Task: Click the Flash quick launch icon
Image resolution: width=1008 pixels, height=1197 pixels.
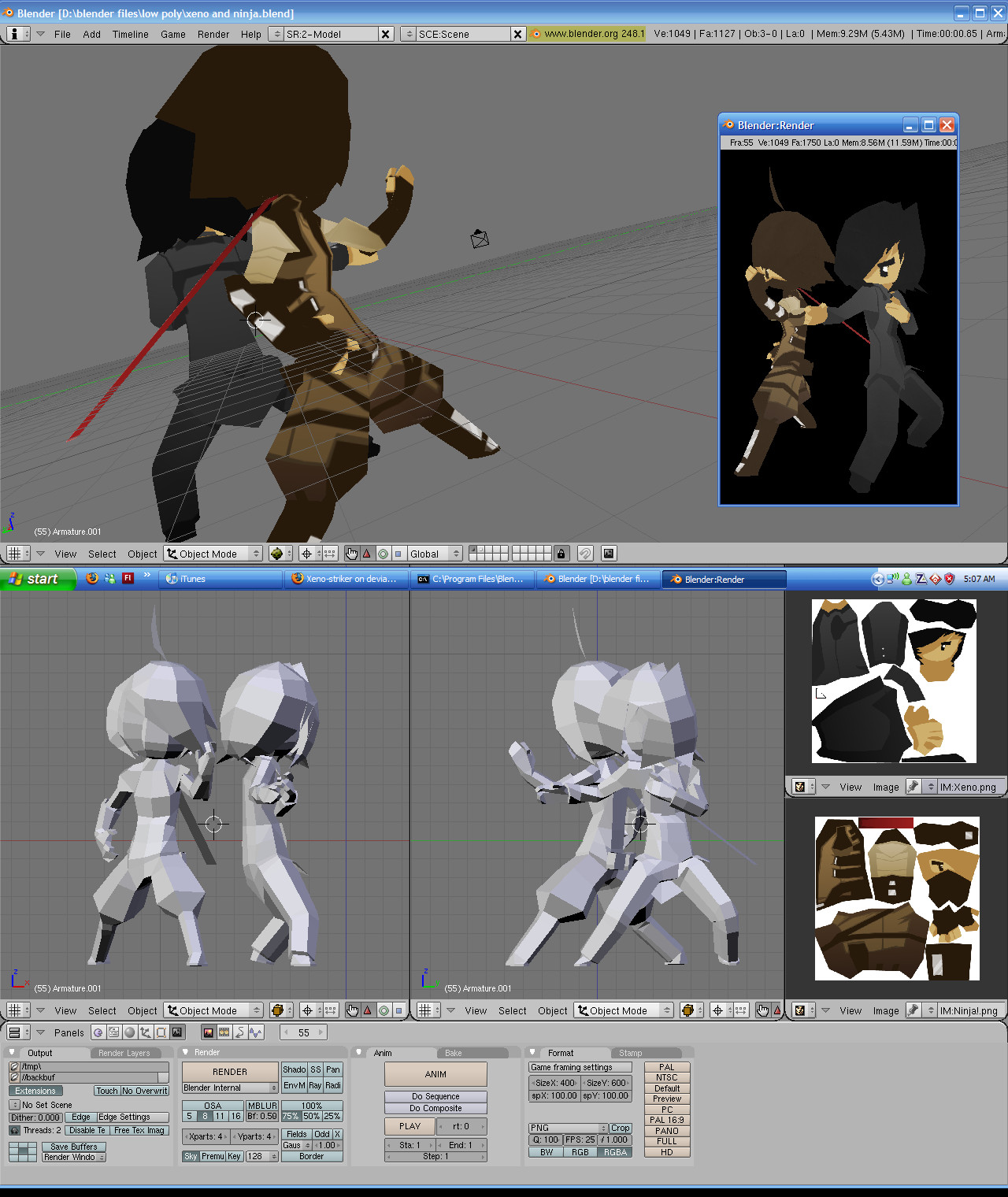Action: [128, 579]
